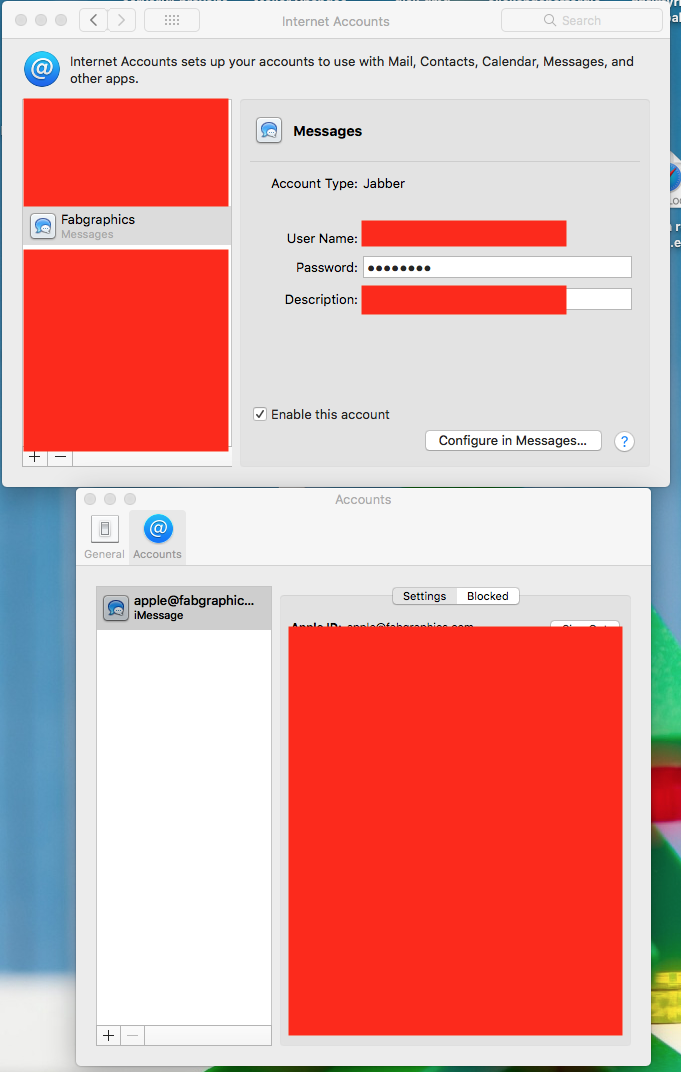Click the Internet Accounts @ icon
The image size is (681, 1072).
tap(42, 69)
